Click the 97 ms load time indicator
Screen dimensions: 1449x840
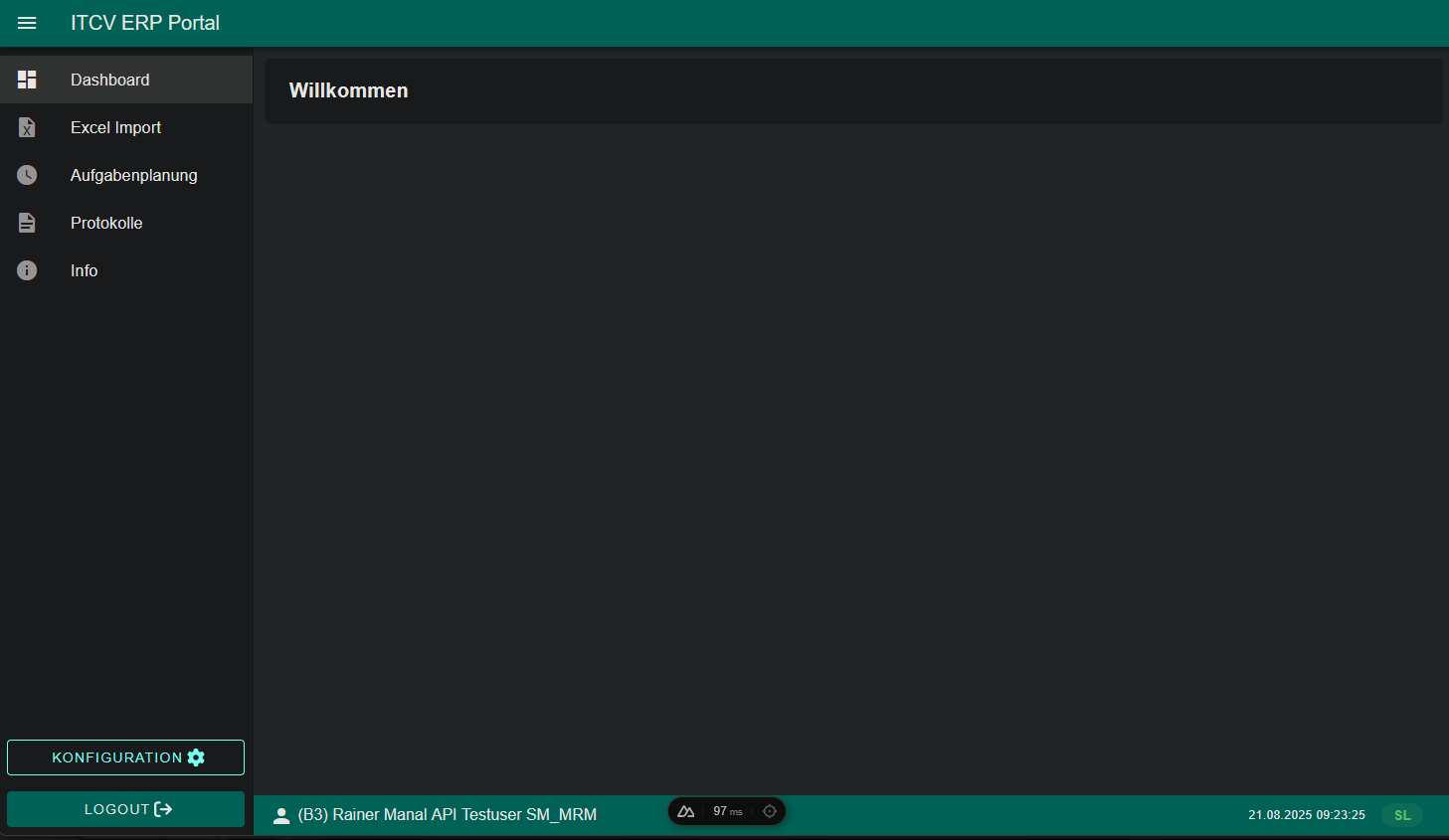point(727,811)
